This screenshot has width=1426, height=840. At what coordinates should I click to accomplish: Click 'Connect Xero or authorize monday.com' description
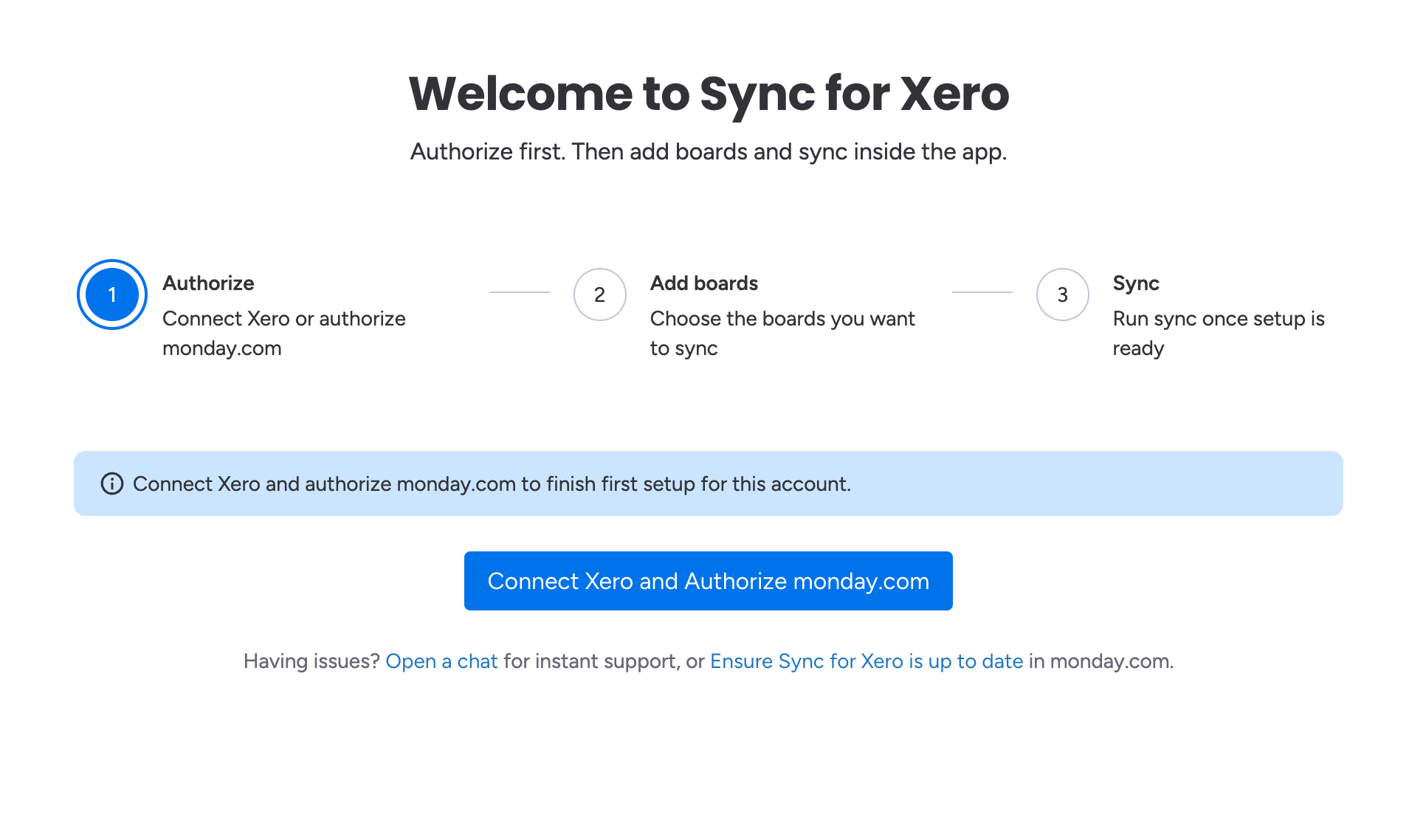click(x=284, y=334)
